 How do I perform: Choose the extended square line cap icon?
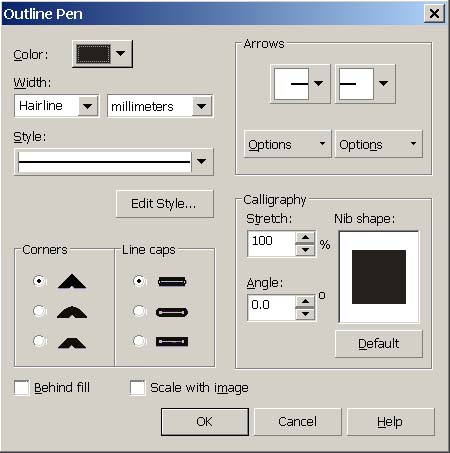[x=172, y=342]
